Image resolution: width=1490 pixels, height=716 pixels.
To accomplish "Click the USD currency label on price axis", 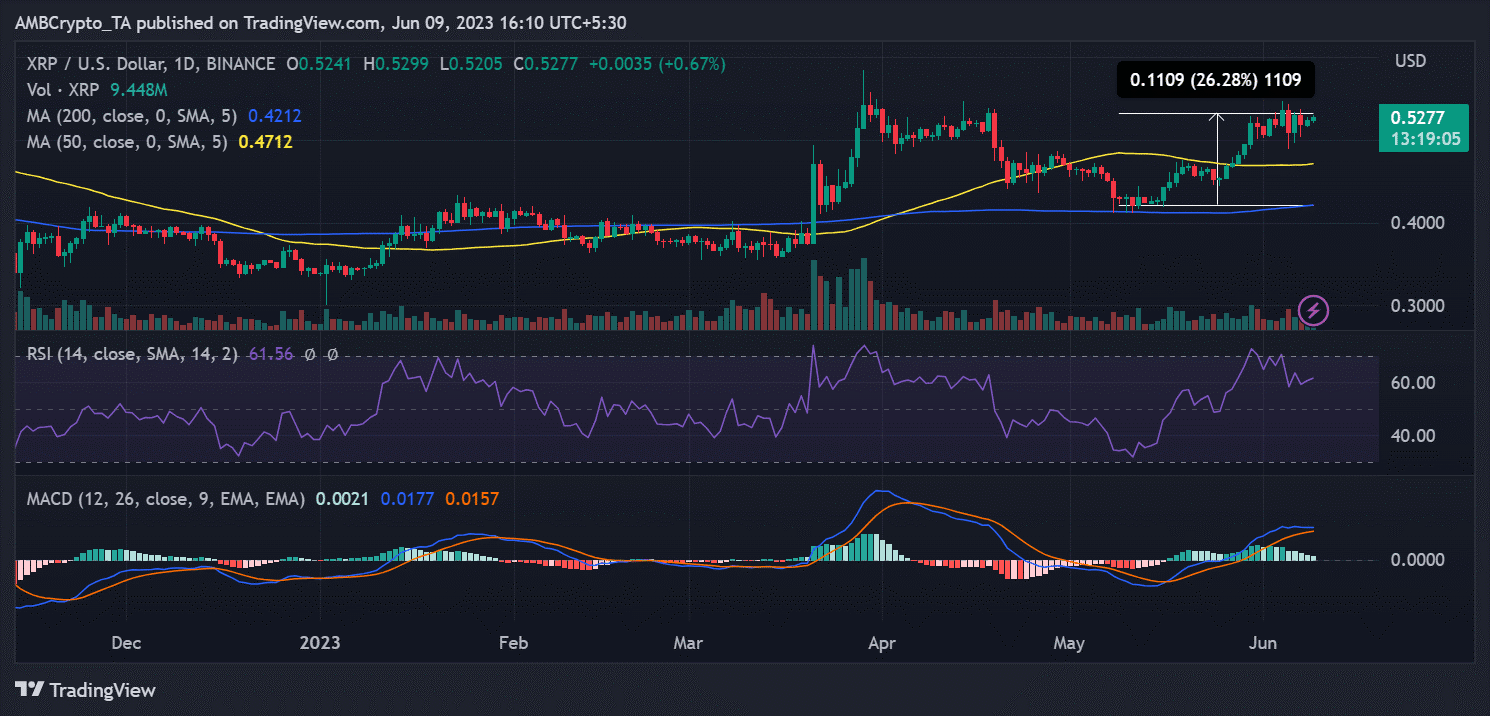I will click(x=1411, y=62).
